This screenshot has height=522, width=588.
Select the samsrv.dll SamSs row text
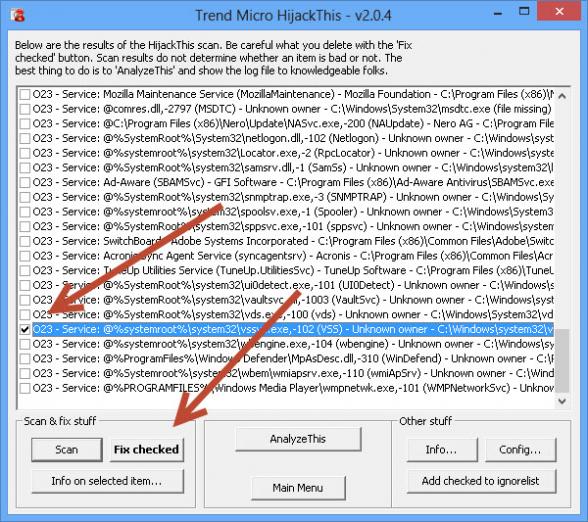click(x=293, y=168)
